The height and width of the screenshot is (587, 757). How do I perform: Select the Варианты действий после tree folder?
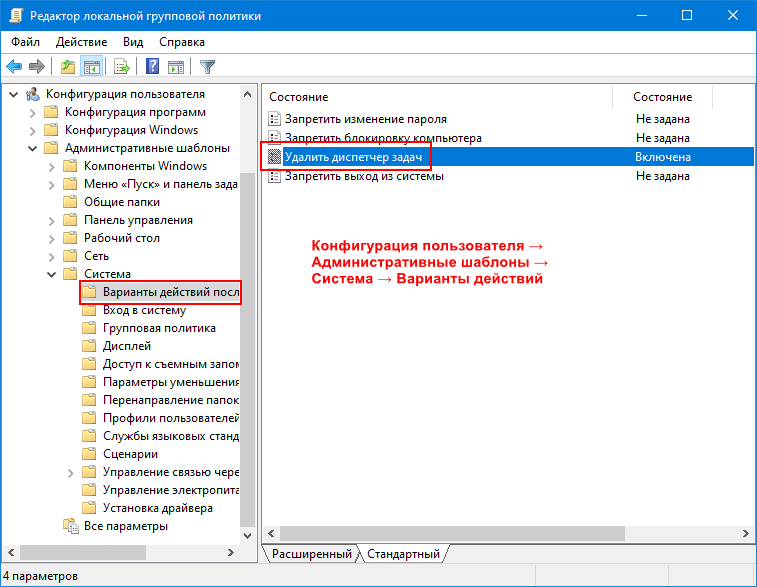pyautogui.click(x=160, y=292)
